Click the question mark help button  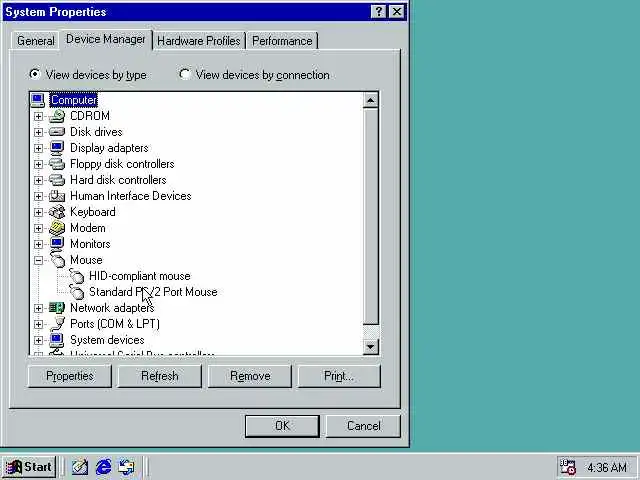pyautogui.click(x=378, y=11)
